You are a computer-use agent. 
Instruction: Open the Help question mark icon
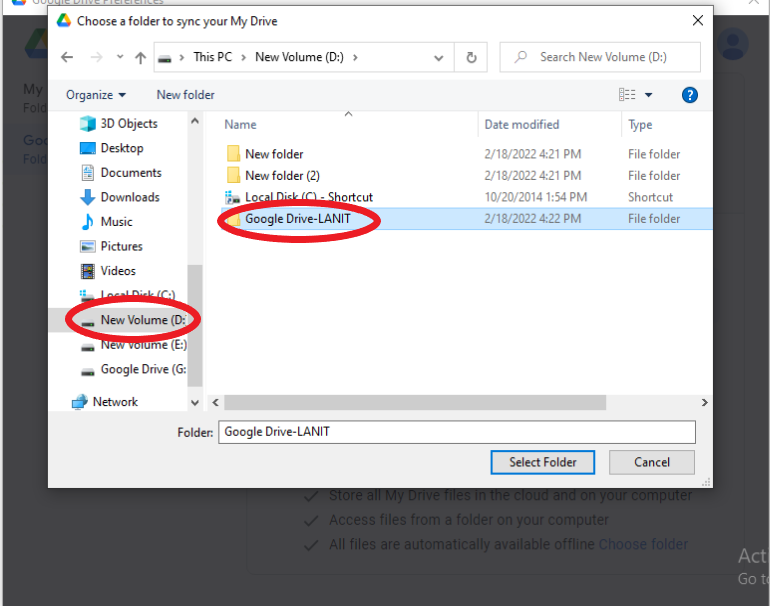(x=689, y=95)
